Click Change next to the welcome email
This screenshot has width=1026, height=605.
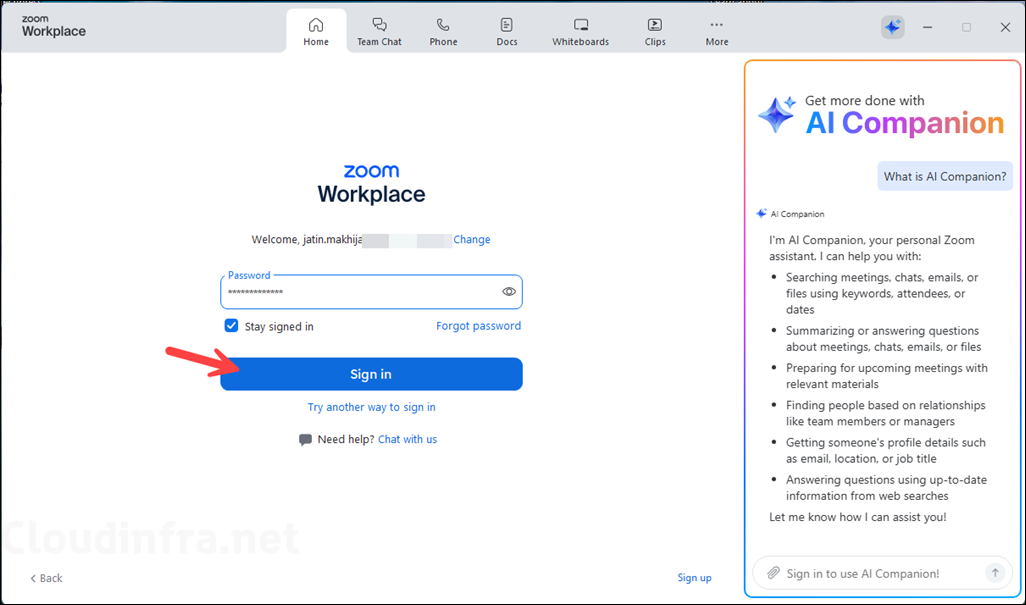point(471,239)
